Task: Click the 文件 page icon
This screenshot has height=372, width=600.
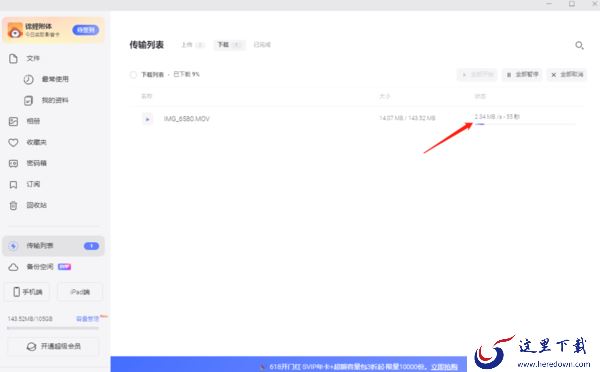Action: [x=13, y=59]
